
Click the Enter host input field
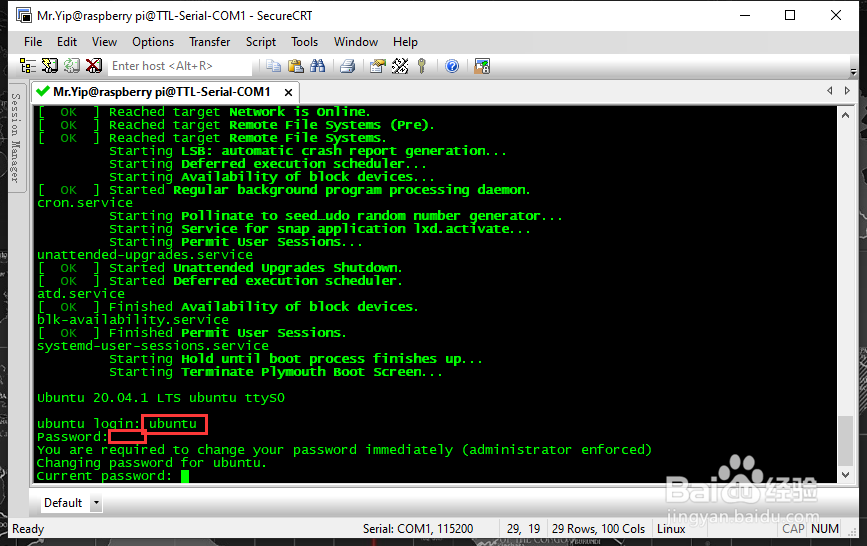[x=181, y=66]
